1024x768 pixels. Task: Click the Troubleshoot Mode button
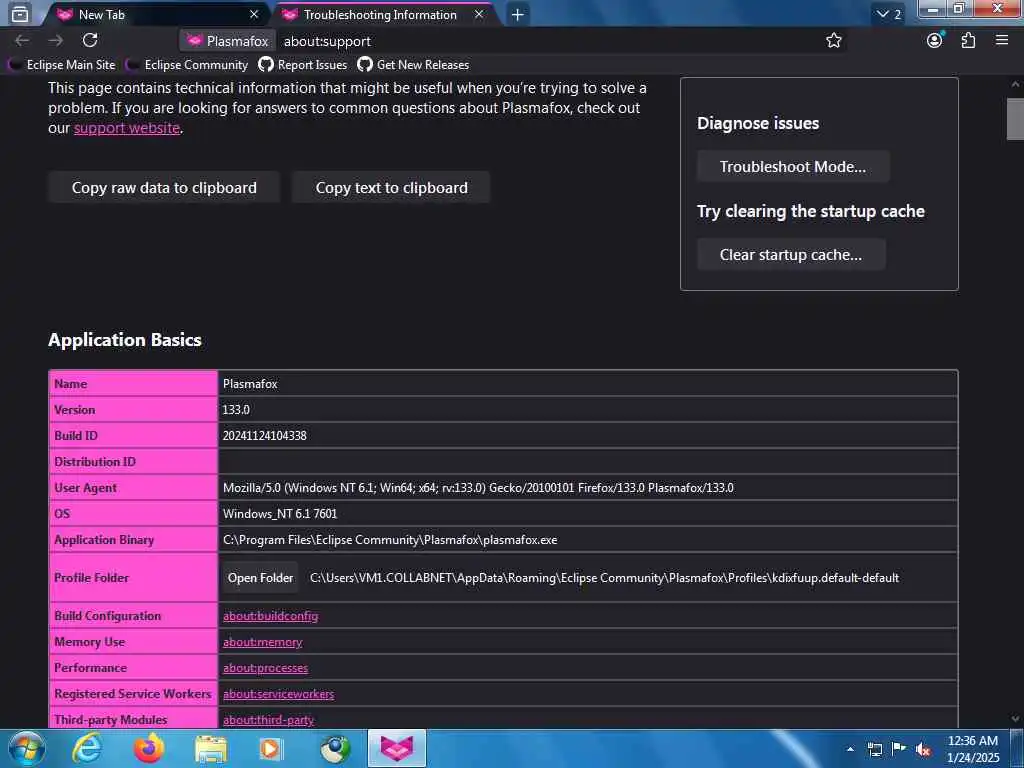pyautogui.click(x=793, y=167)
